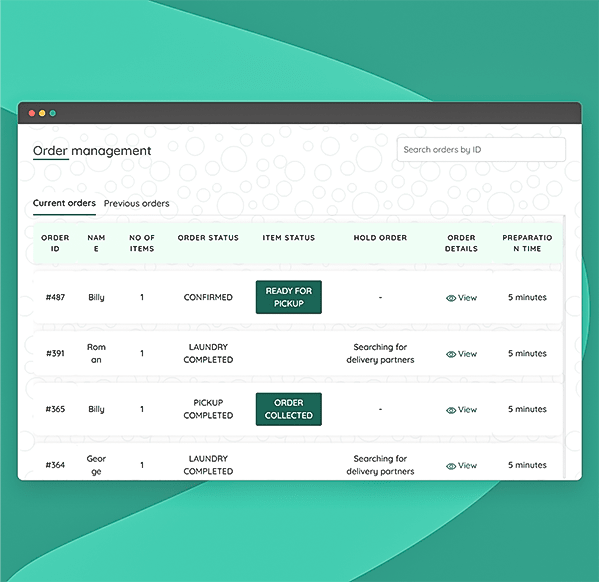This screenshot has width=599, height=582.
Task: Click the yellow minimize window dot
Action: coord(42,113)
